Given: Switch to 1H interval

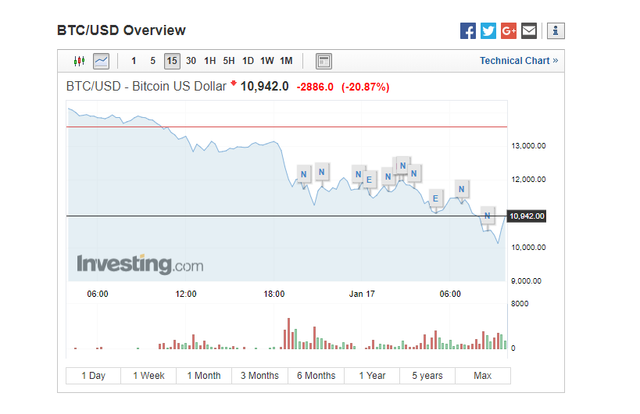Looking at the screenshot, I should tap(210, 61).
